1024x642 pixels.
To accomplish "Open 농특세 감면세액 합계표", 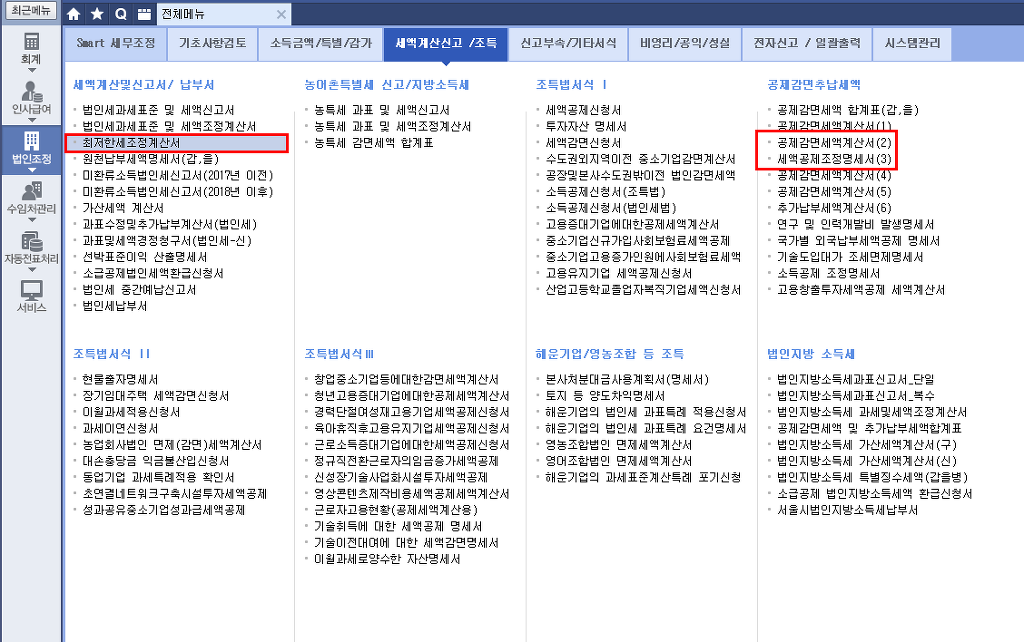I will (374, 142).
